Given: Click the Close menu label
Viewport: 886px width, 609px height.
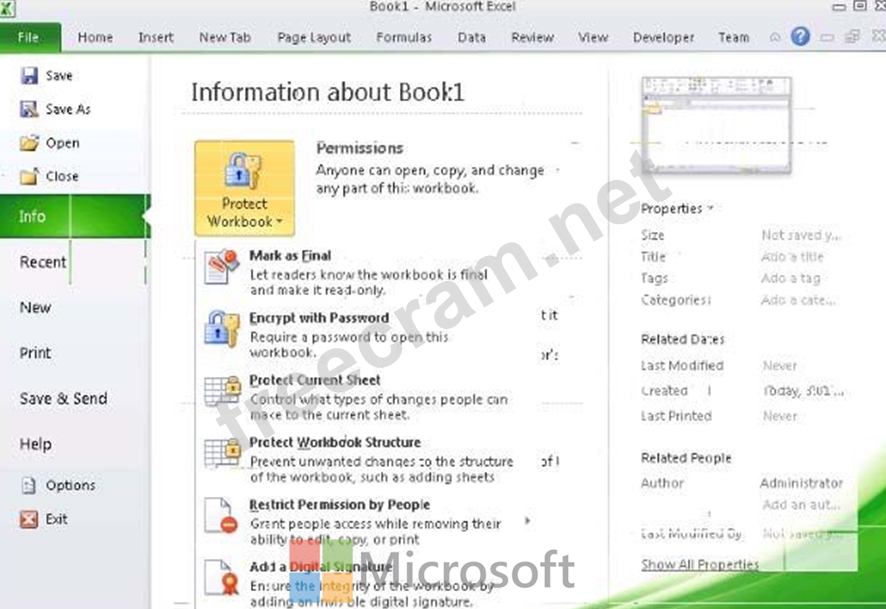Looking at the screenshot, I should [62, 176].
